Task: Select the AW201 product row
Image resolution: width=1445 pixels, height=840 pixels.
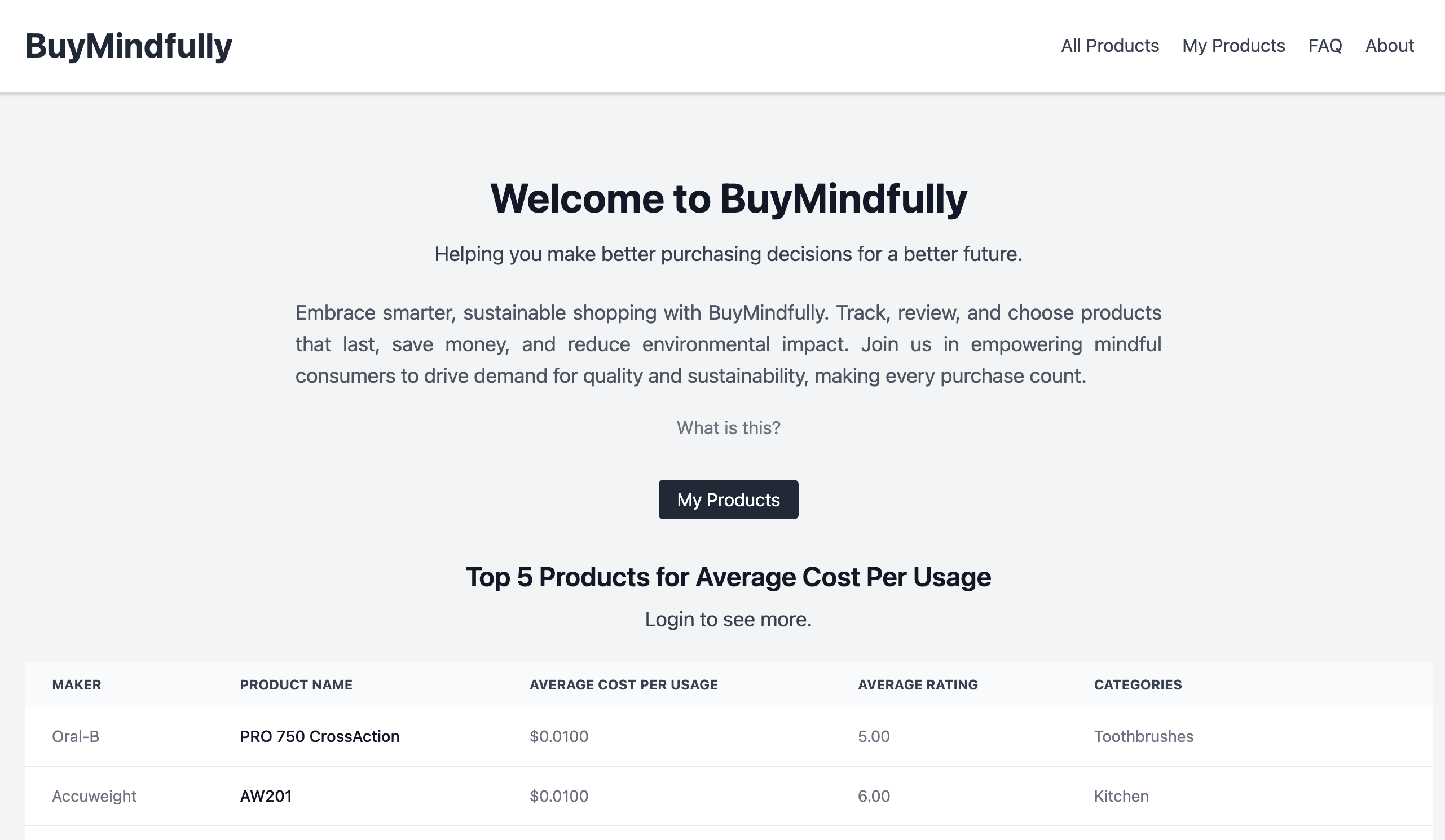Action: [x=266, y=796]
